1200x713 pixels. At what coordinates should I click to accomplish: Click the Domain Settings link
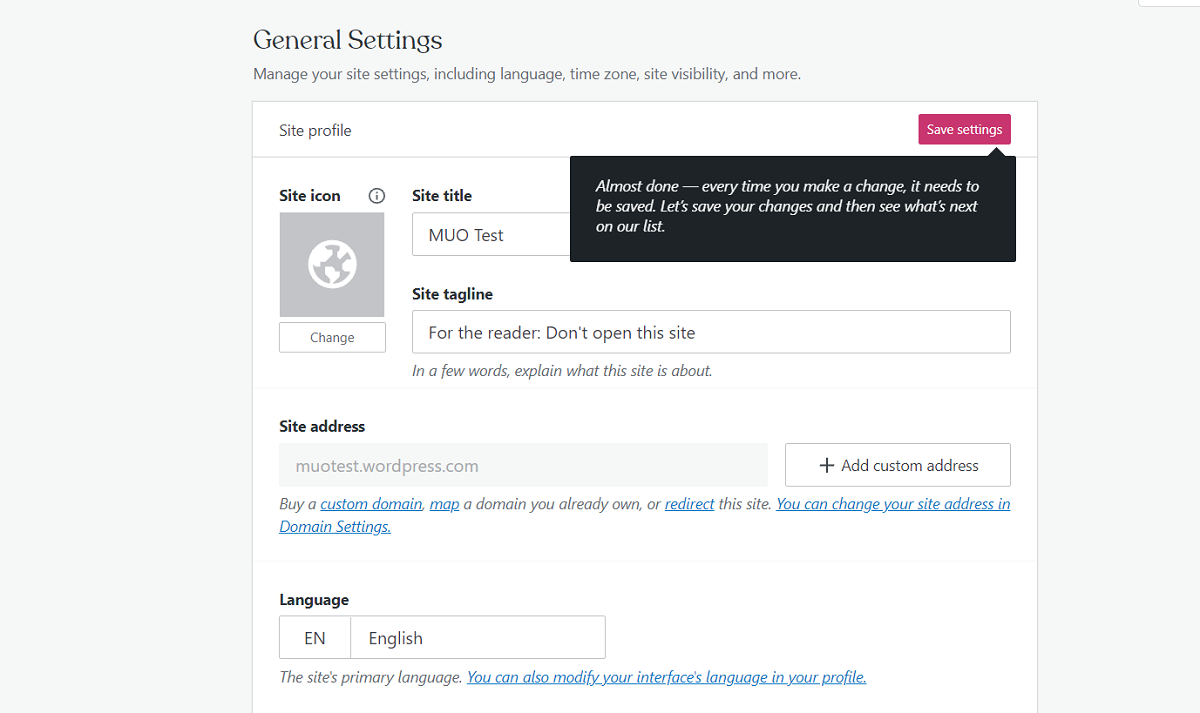click(x=334, y=525)
